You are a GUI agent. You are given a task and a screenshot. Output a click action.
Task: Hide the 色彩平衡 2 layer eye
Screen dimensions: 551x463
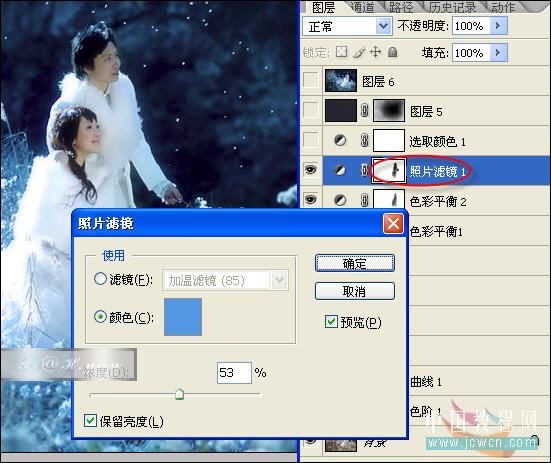click(x=311, y=200)
